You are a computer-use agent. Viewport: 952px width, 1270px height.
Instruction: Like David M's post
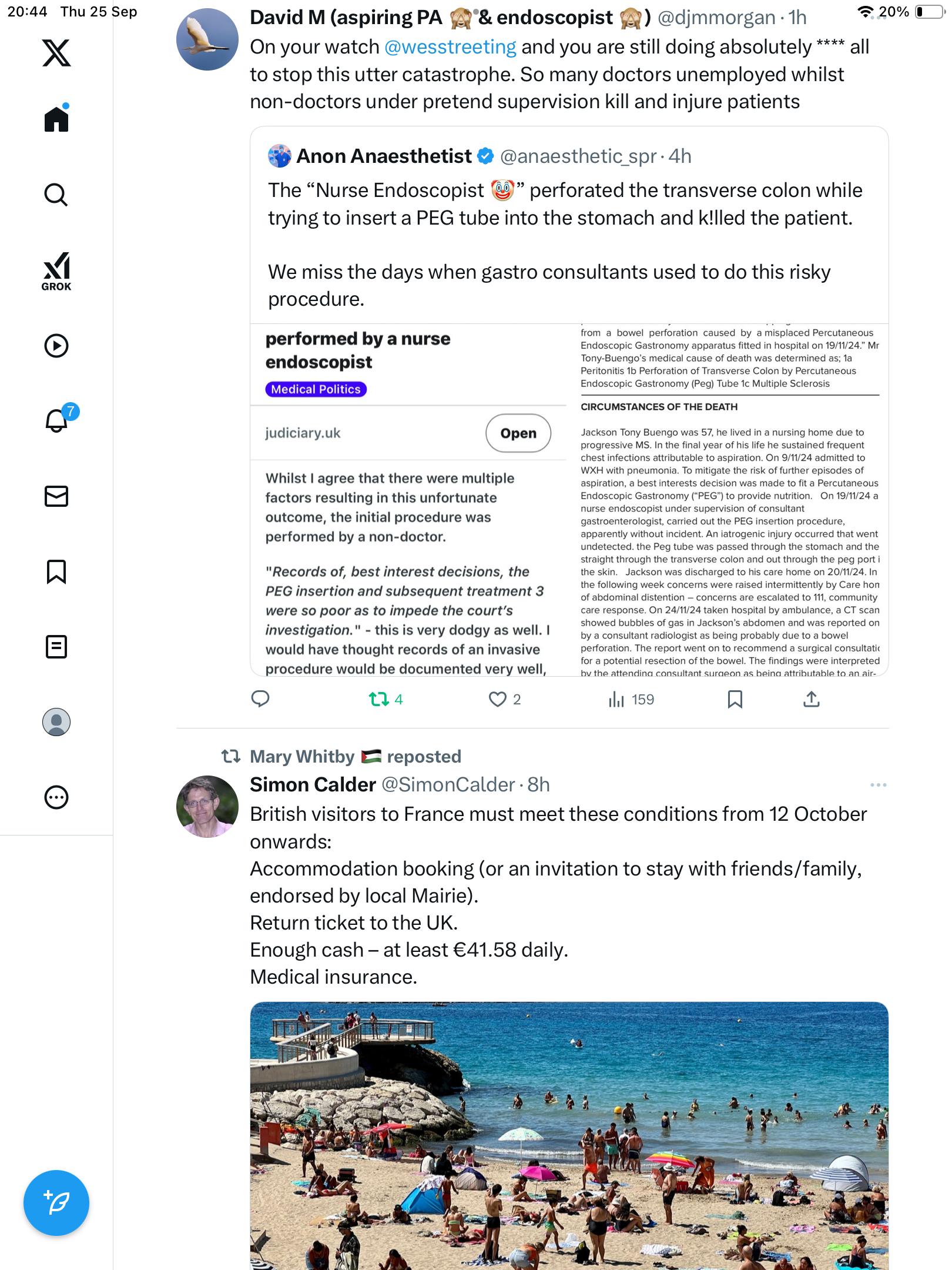[498, 699]
